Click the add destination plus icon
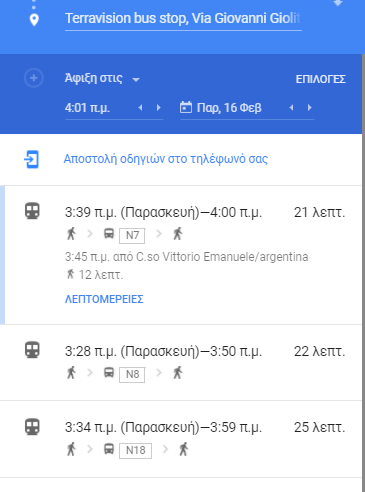Viewport: 365px width, 492px height. click(34, 78)
